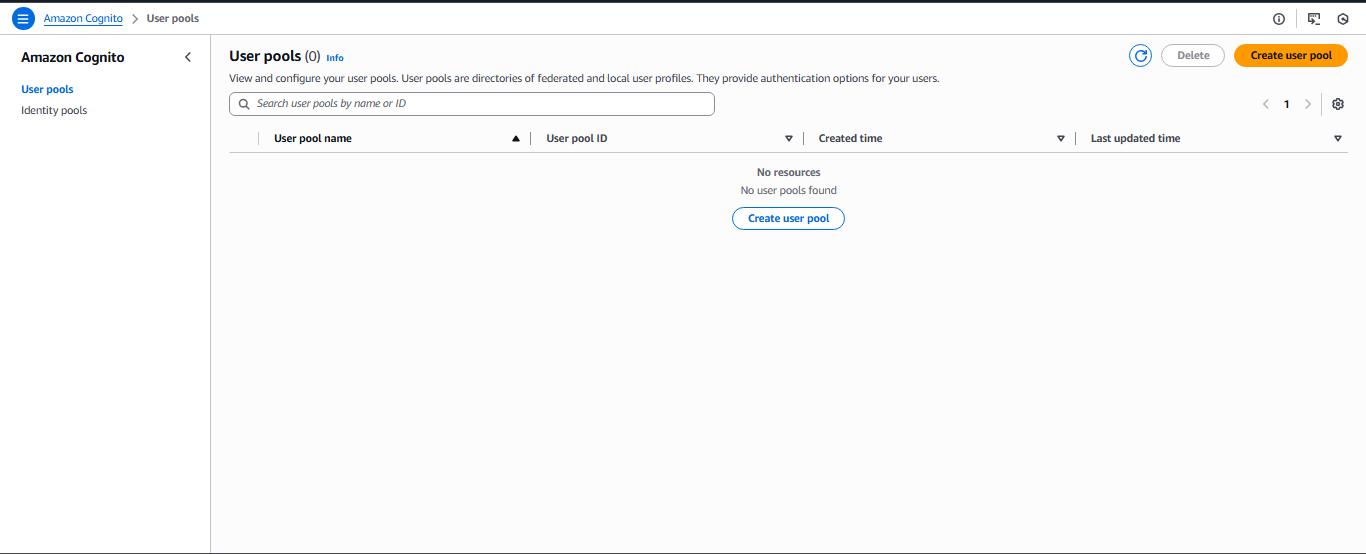Refresh the user pools list
This screenshot has height=554, width=1366.
(x=1140, y=56)
